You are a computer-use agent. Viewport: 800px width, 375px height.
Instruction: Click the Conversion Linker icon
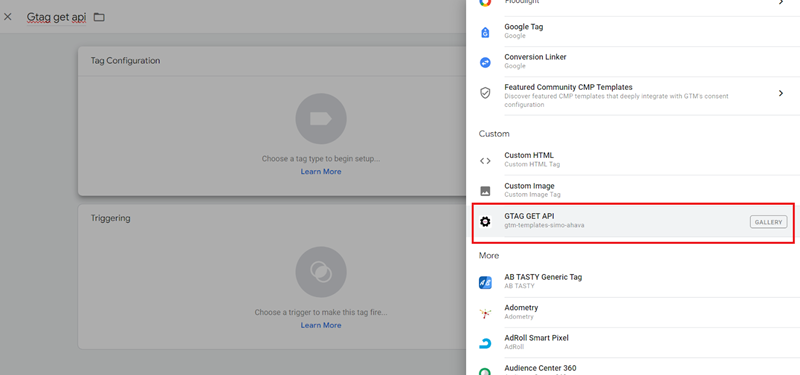point(485,62)
